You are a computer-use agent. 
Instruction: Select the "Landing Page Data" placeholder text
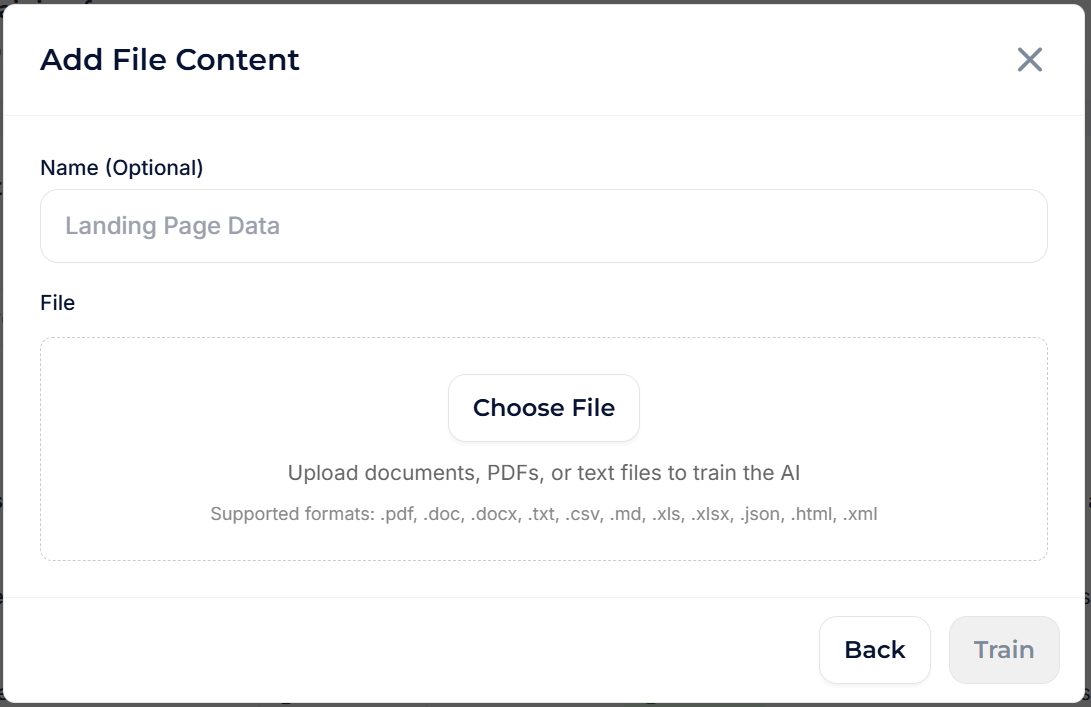(x=172, y=226)
